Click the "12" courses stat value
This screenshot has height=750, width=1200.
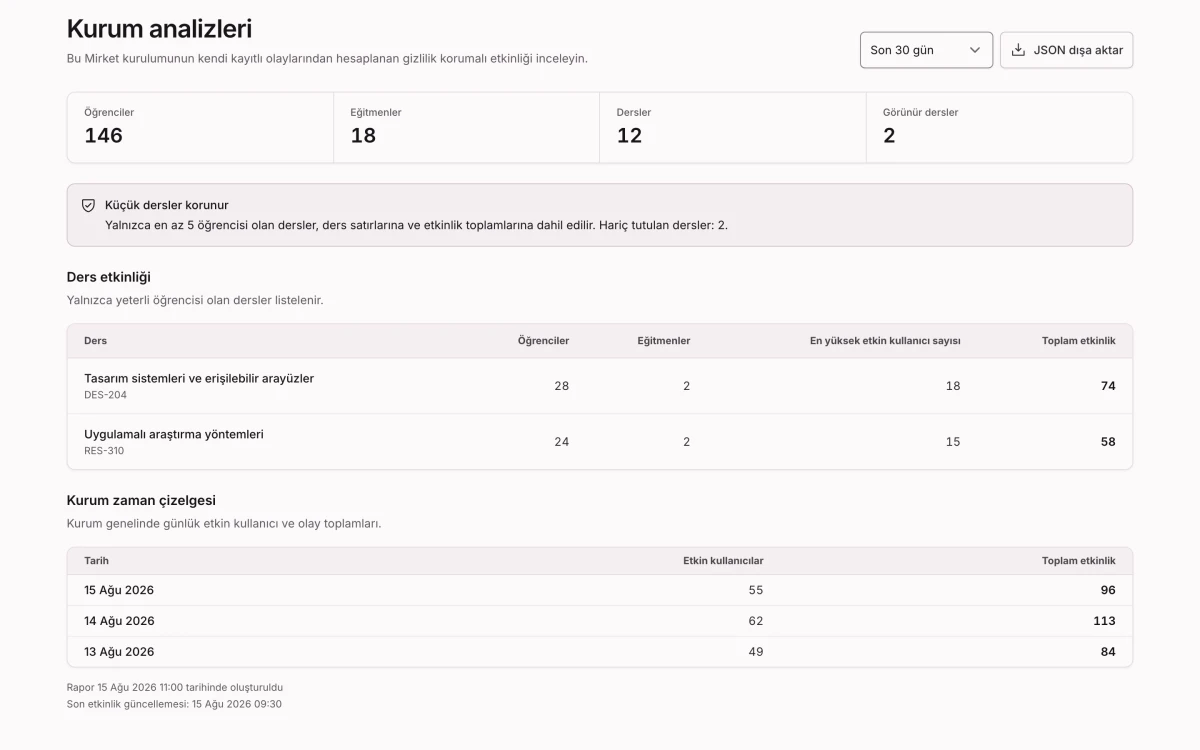(629, 136)
